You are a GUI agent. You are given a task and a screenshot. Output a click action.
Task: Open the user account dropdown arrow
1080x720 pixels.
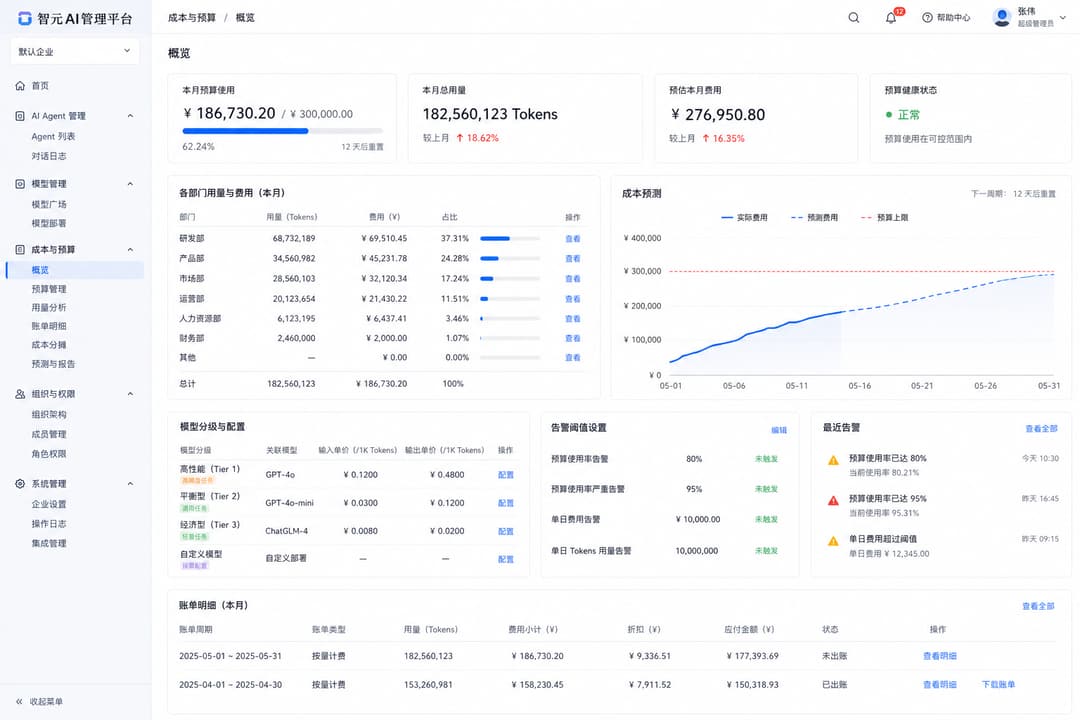point(1063,18)
